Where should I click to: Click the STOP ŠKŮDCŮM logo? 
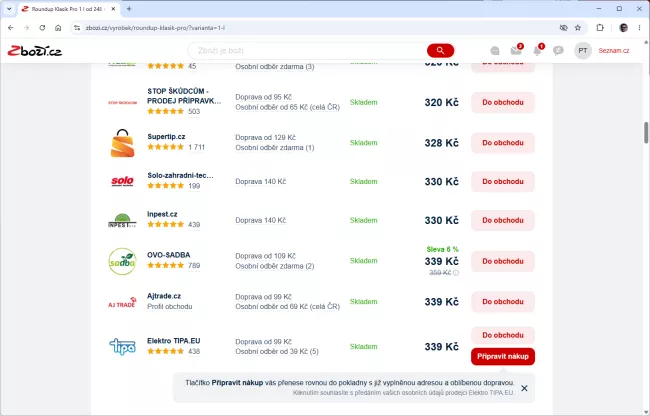(122, 102)
